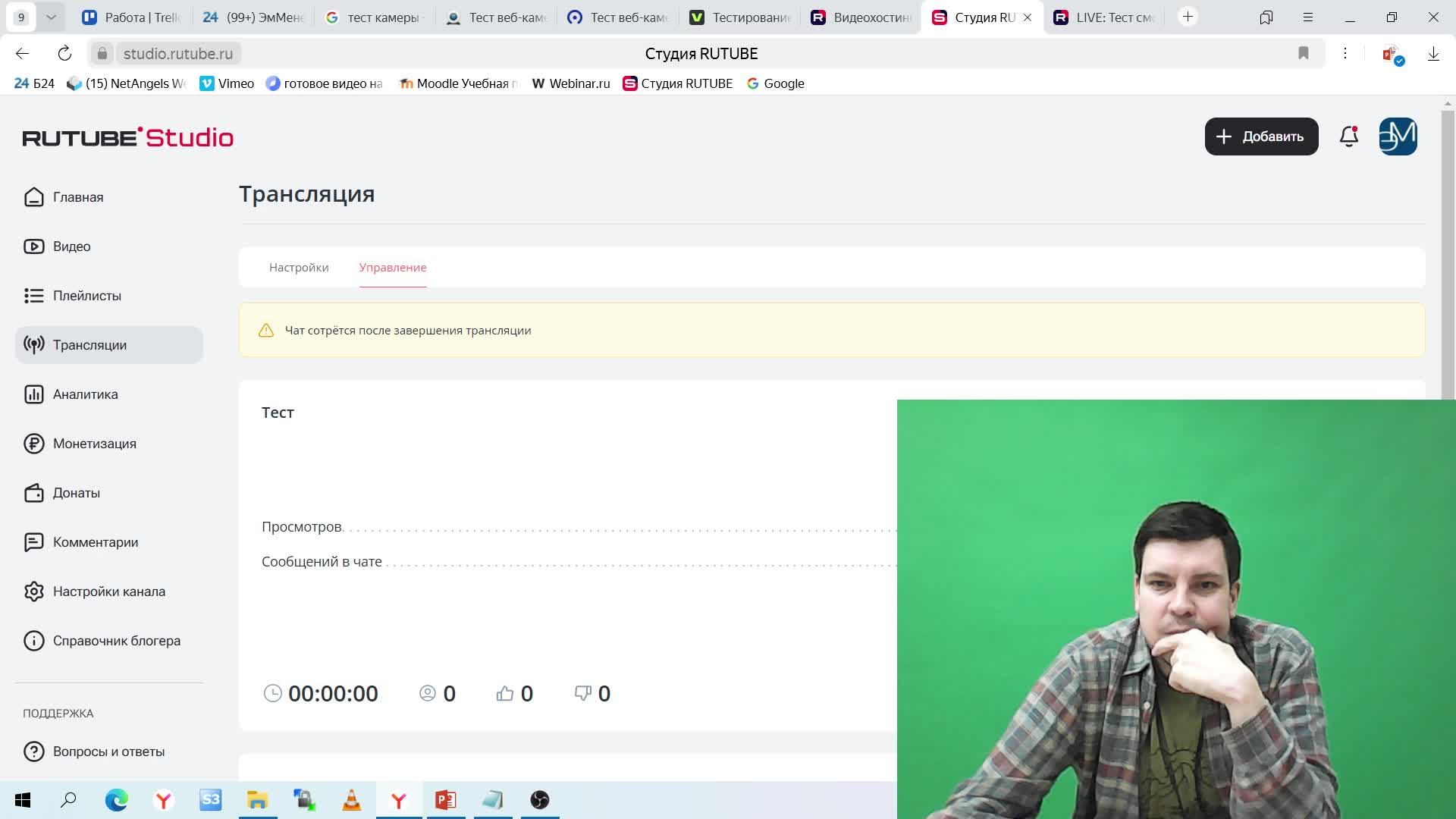Open PowerPoint from the taskbar
The image size is (1456, 819).
446,800
